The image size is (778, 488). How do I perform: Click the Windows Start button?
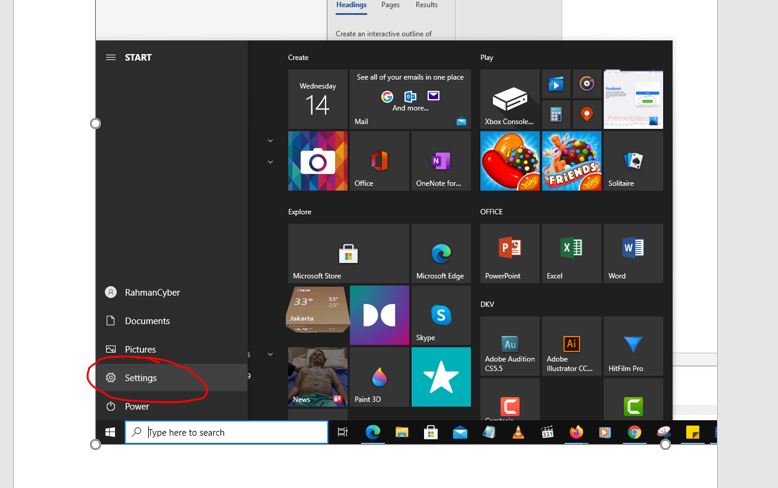[x=110, y=432]
